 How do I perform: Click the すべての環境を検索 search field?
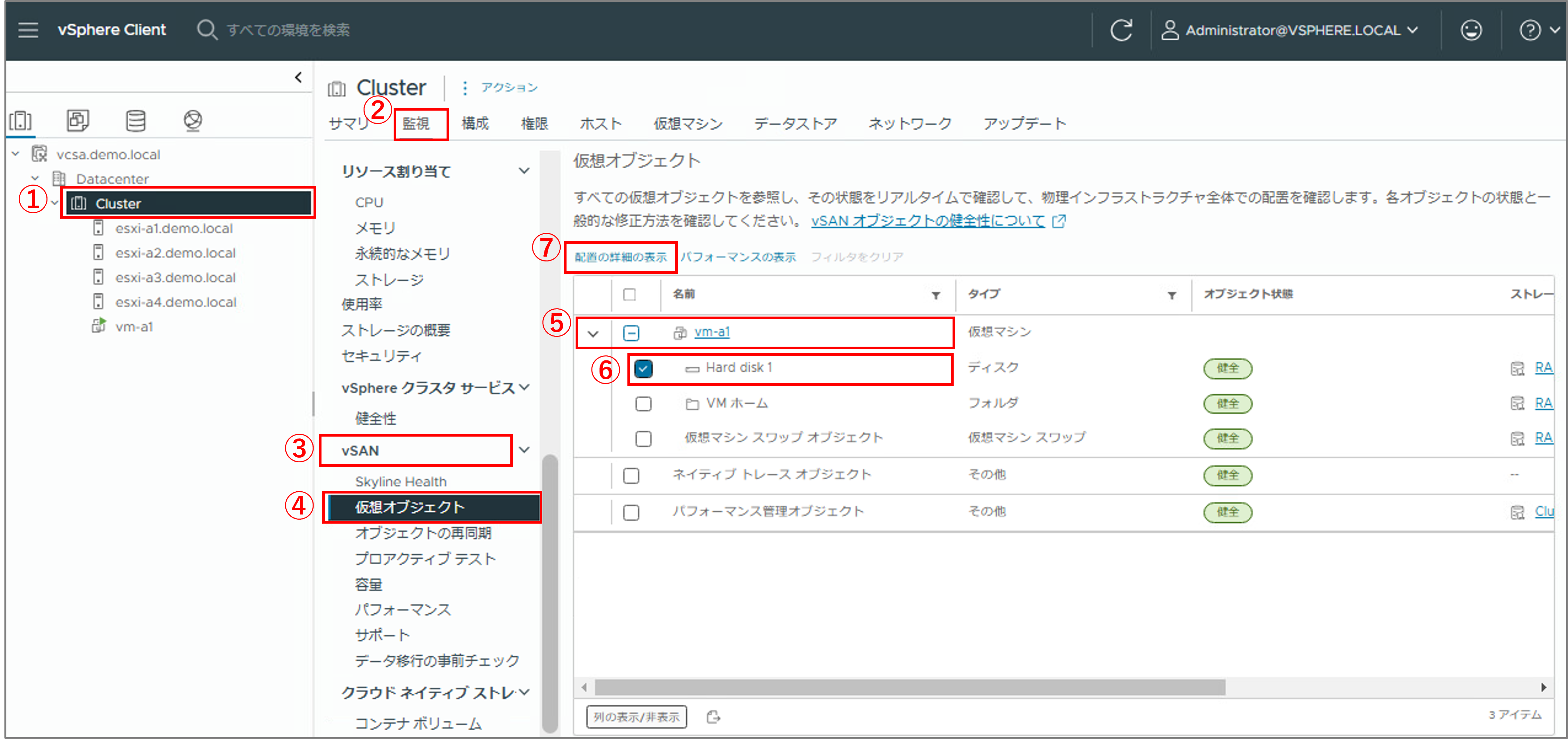click(288, 30)
